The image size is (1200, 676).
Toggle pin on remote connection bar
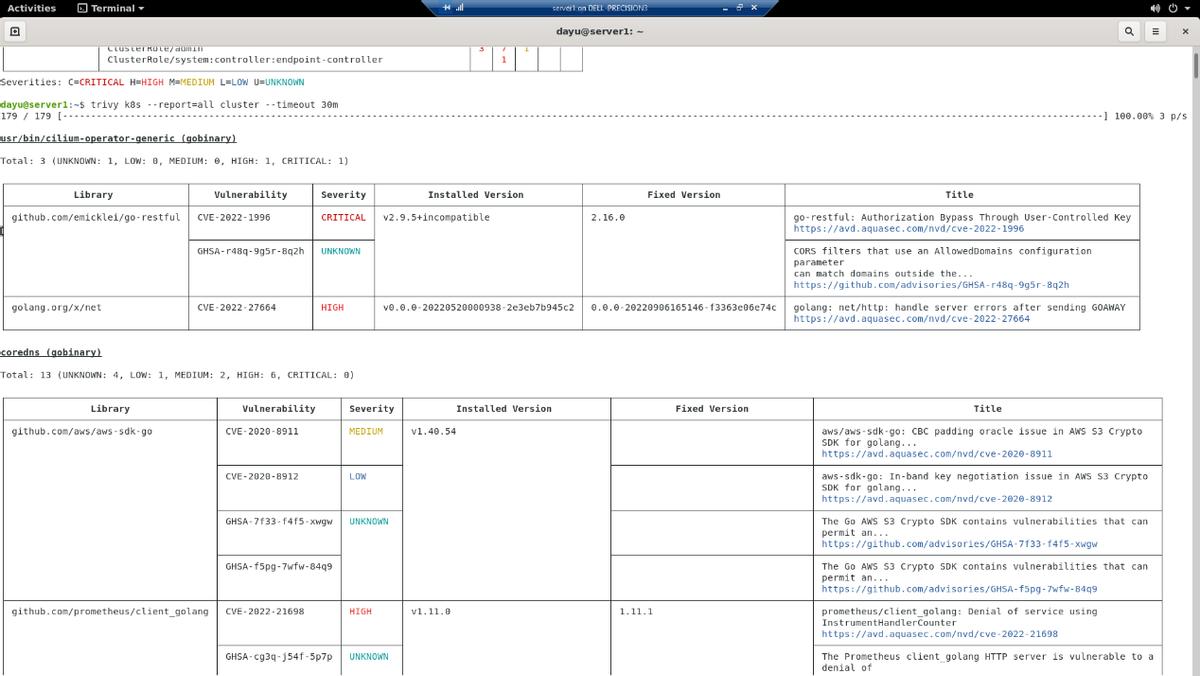[x=447, y=7]
